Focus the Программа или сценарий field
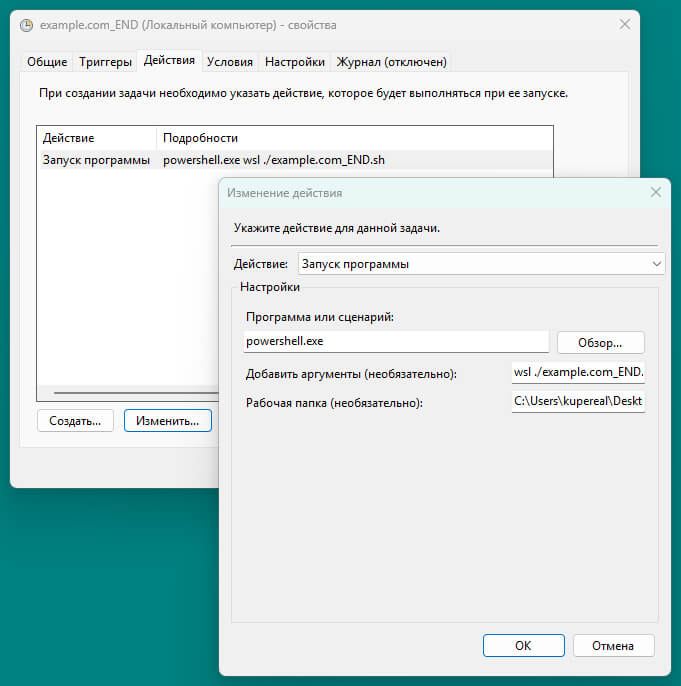 pyautogui.click(x=396, y=342)
